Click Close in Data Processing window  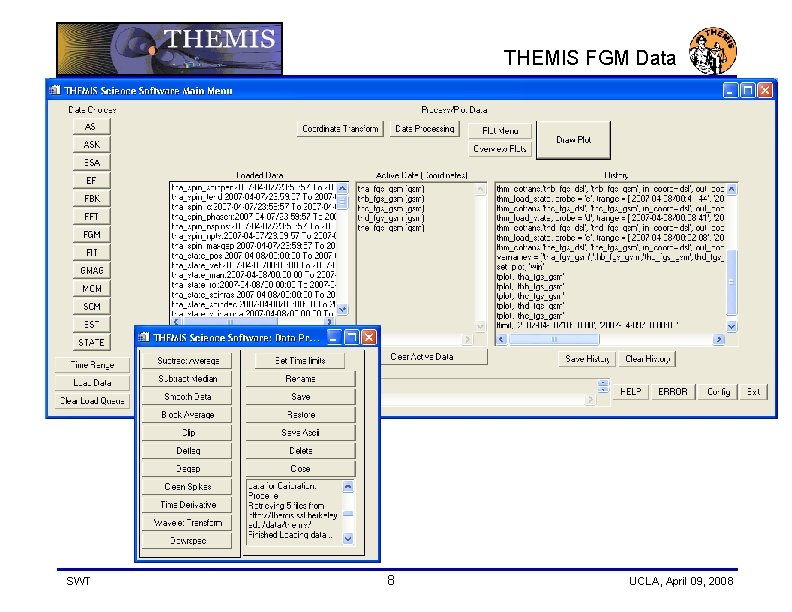(x=301, y=469)
